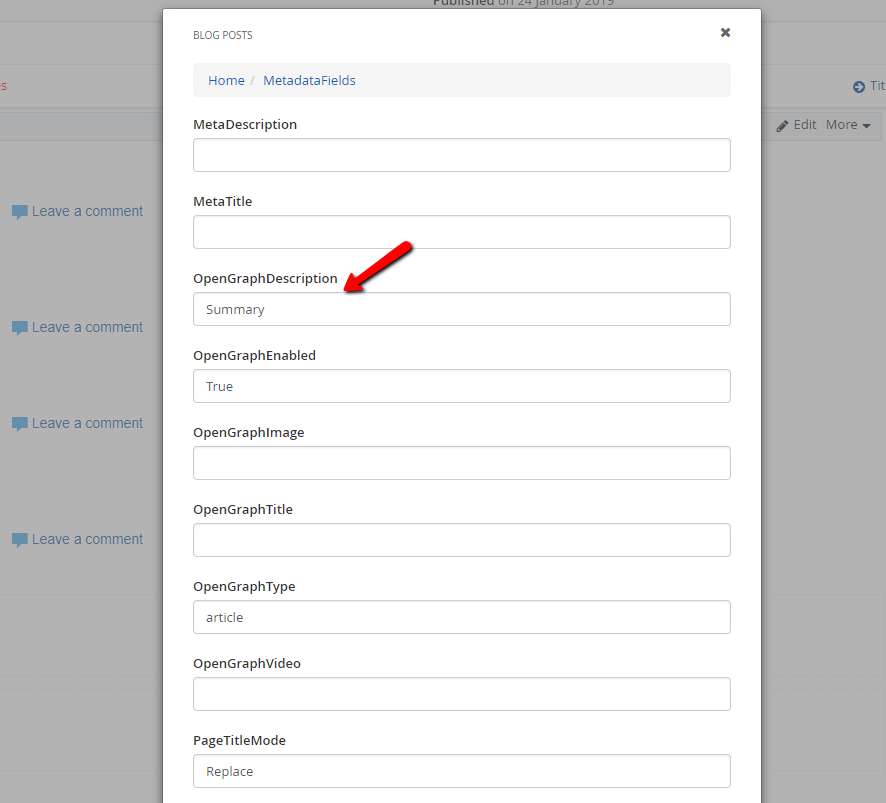Click the PageTitleMode field showing Replace
The height and width of the screenshot is (803, 886).
coord(461,771)
